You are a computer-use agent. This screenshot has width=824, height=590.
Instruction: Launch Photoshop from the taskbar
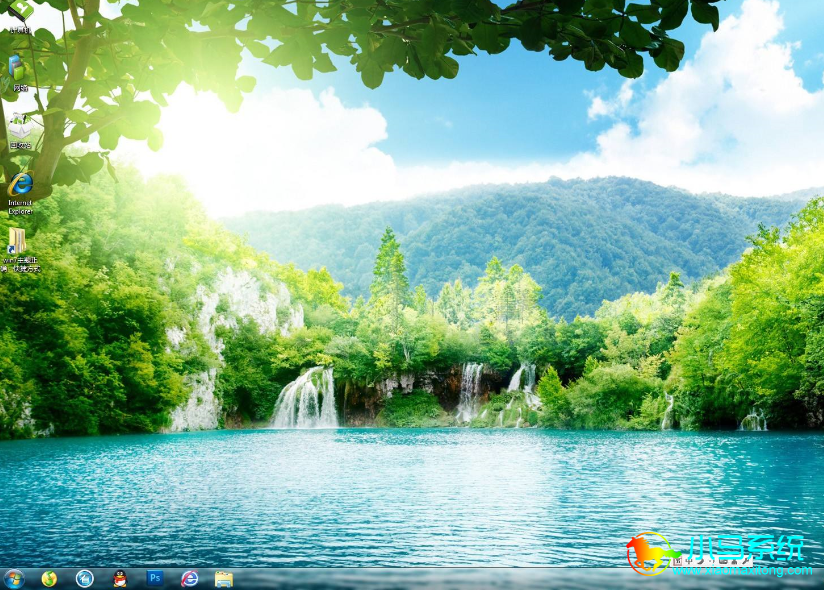[154, 578]
